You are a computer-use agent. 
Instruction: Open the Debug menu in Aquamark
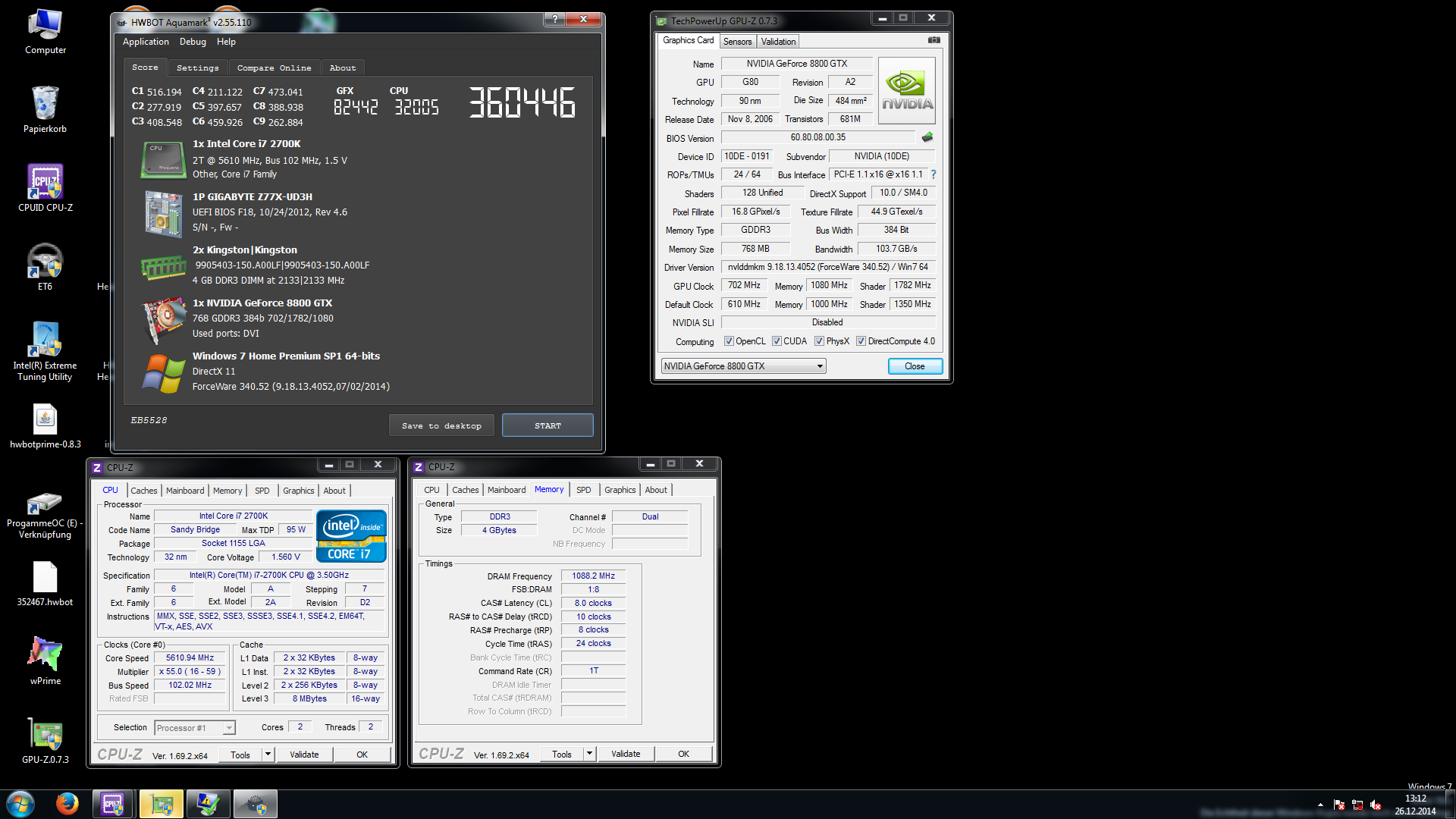point(193,42)
